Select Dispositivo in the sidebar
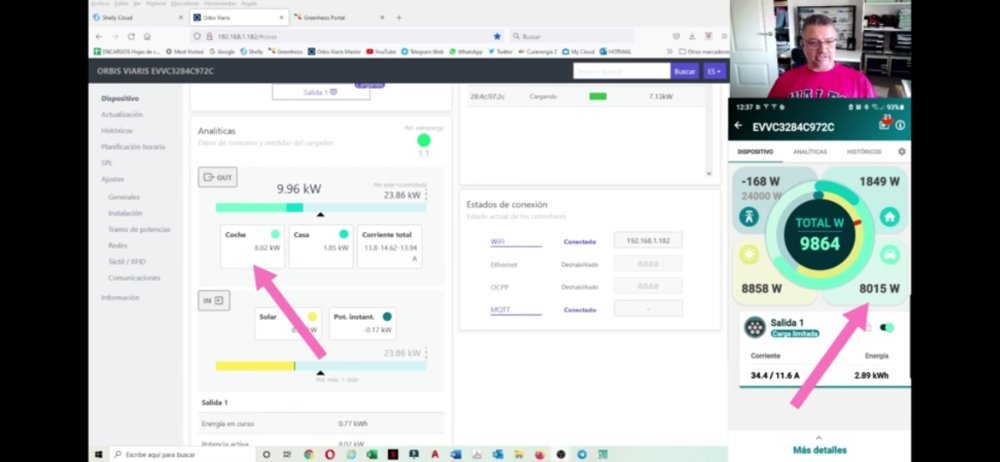Screen dimensions: 1000x462 (120, 98)
